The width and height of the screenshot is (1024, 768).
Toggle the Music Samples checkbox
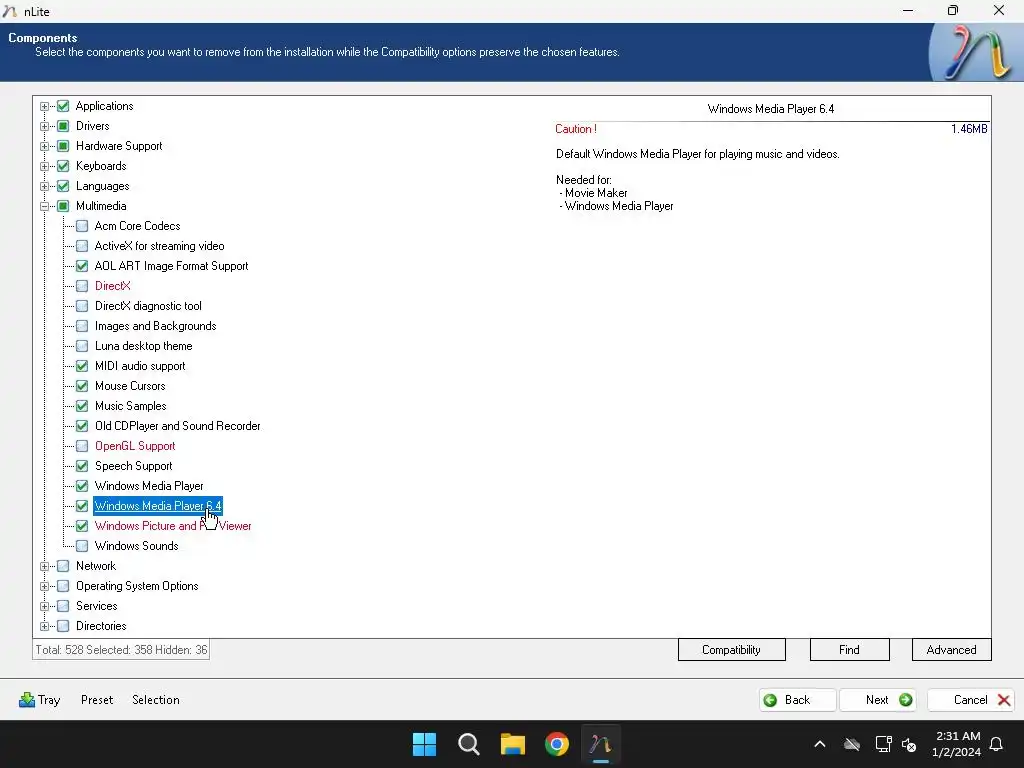82,406
